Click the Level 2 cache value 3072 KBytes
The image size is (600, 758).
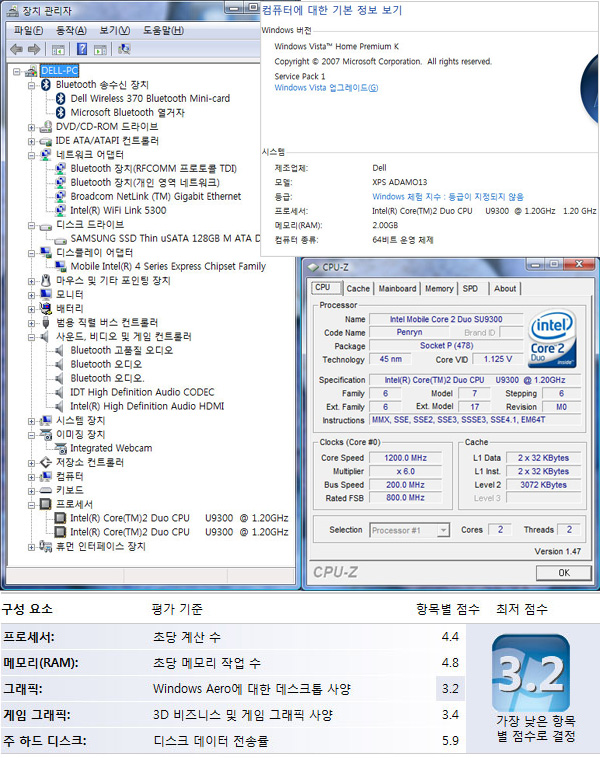pyautogui.click(x=543, y=485)
